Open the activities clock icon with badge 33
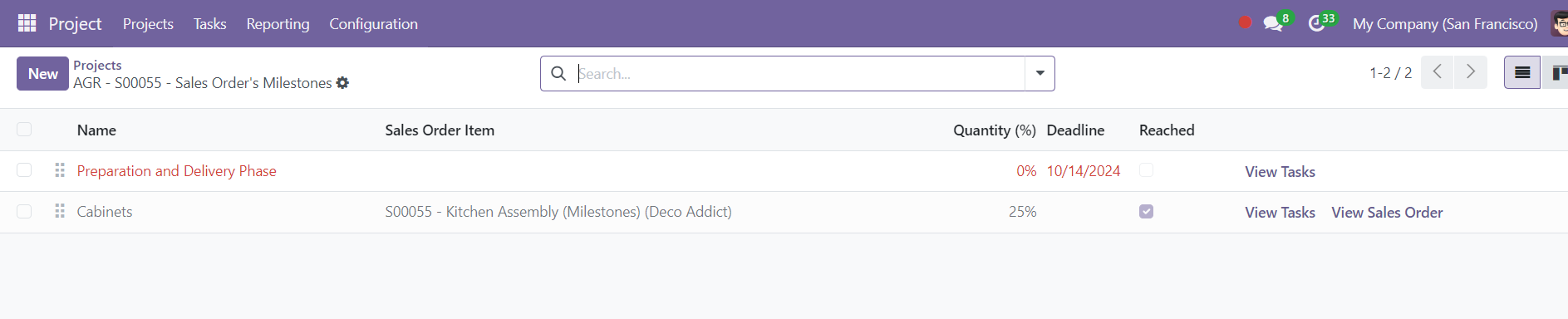The image size is (1568, 319). [x=1316, y=23]
